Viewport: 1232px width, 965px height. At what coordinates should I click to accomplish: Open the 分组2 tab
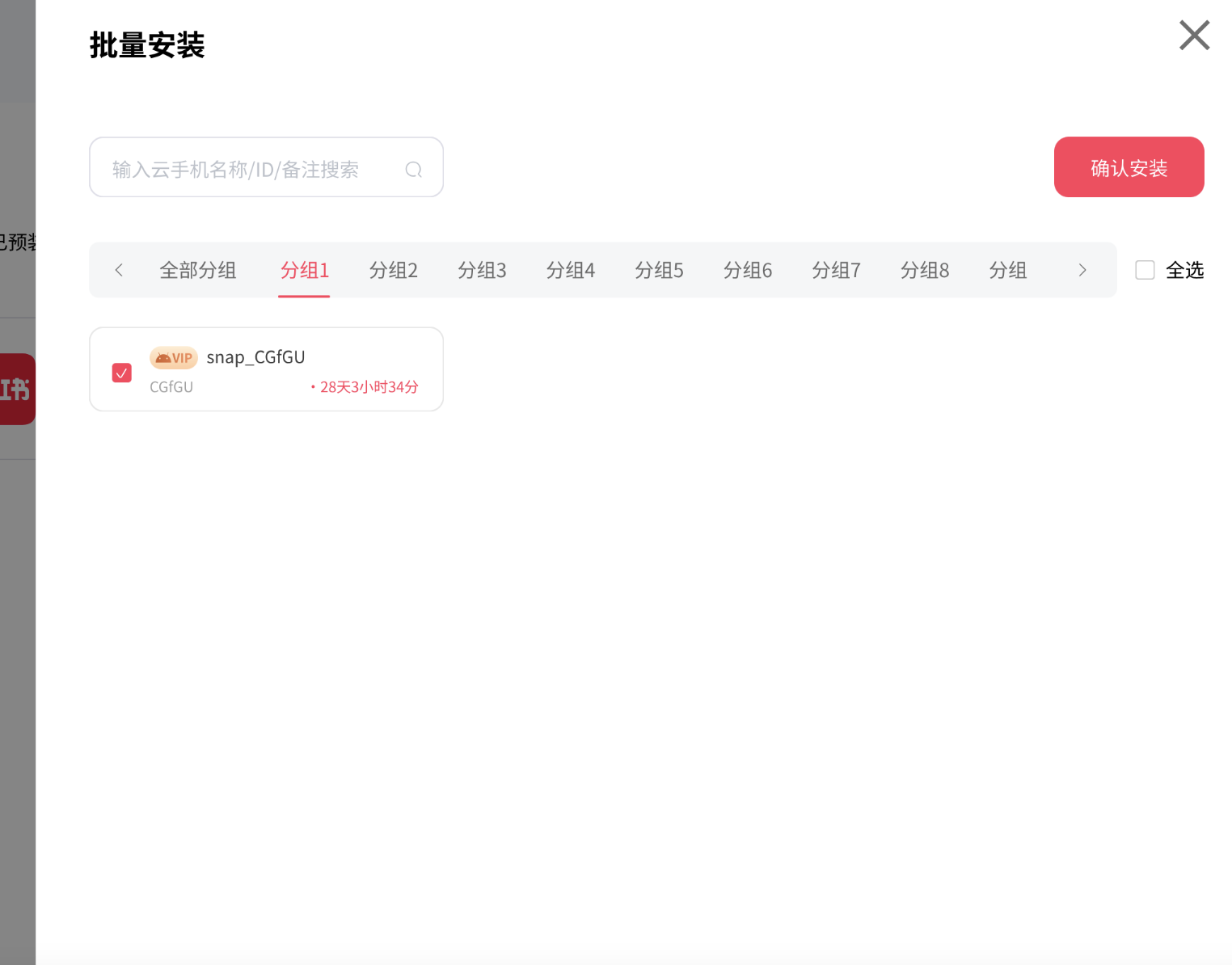(x=393, y=270)
